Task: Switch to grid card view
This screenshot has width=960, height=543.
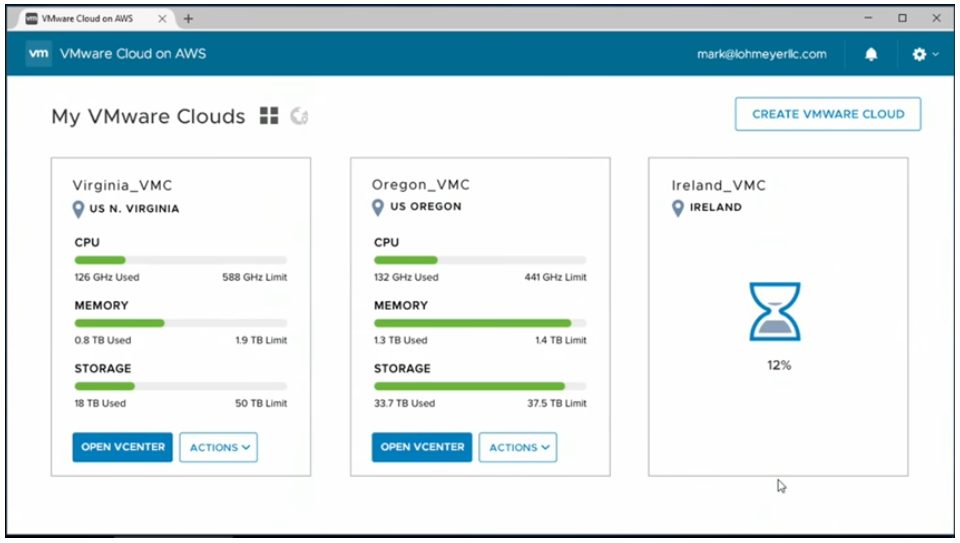Action: [269, 116]
